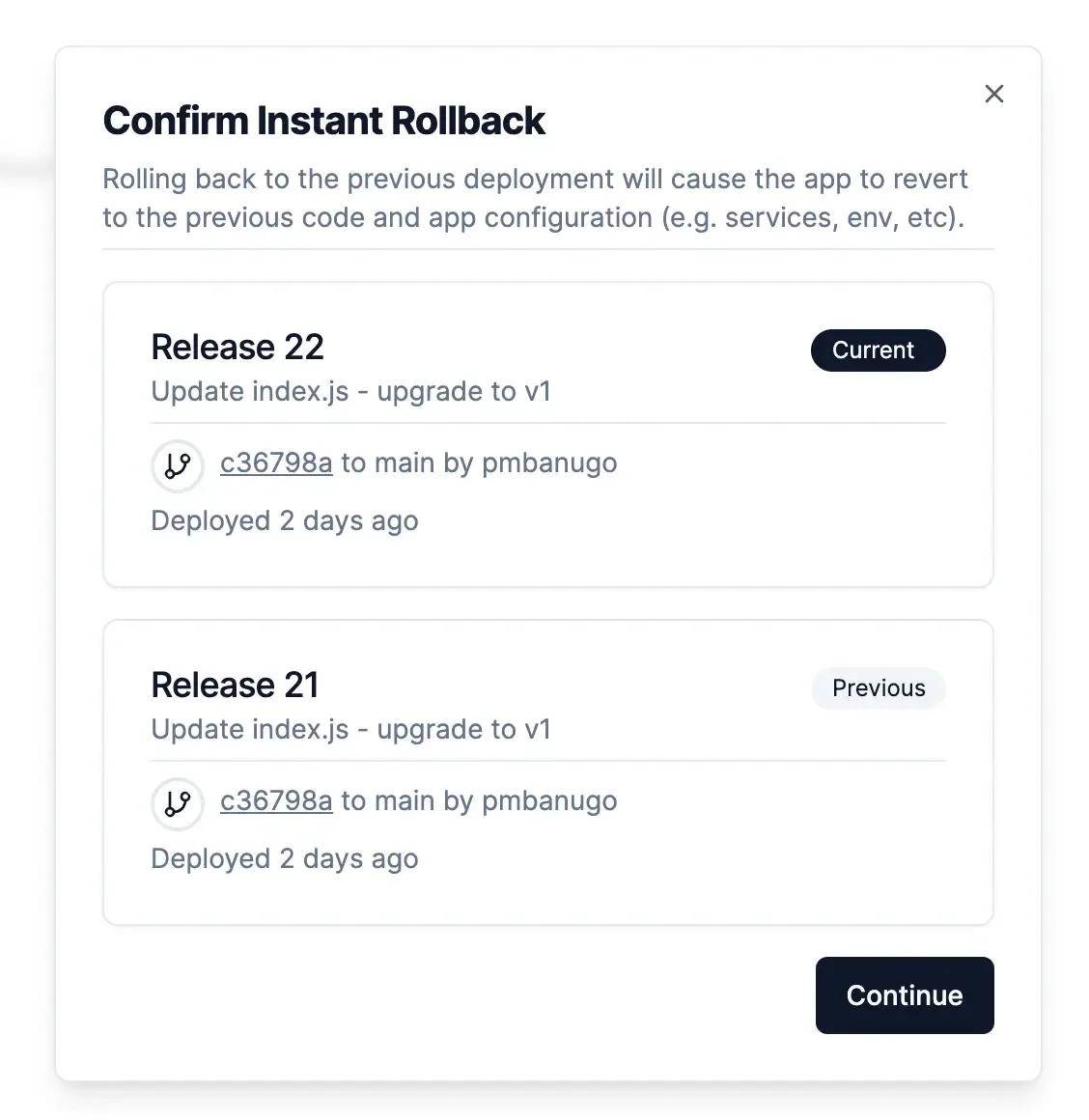1089x1120 pixels.
Task: Click the Current status badge
Action: click(x=878, y=350)
